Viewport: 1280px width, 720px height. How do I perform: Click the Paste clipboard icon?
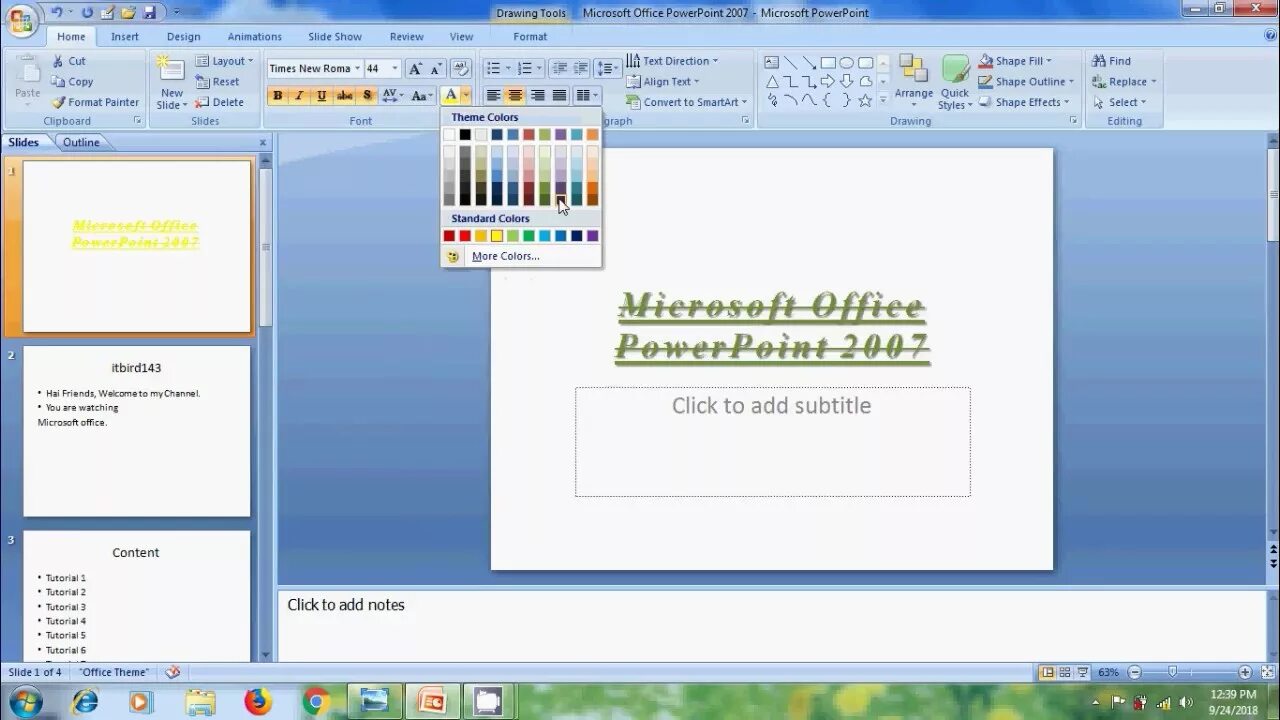coord(28,69)
